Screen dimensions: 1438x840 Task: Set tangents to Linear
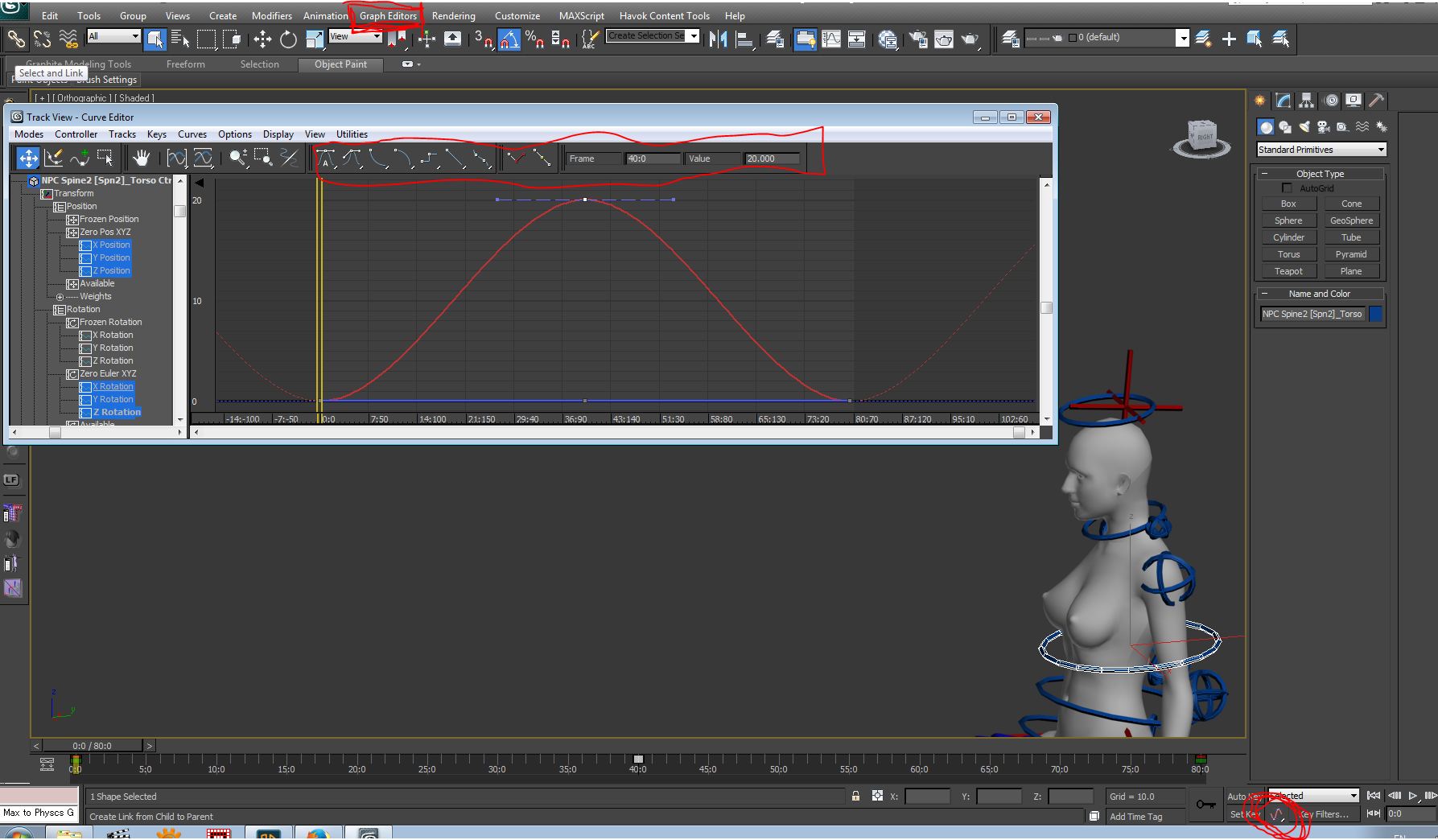(x=455, y=159)
